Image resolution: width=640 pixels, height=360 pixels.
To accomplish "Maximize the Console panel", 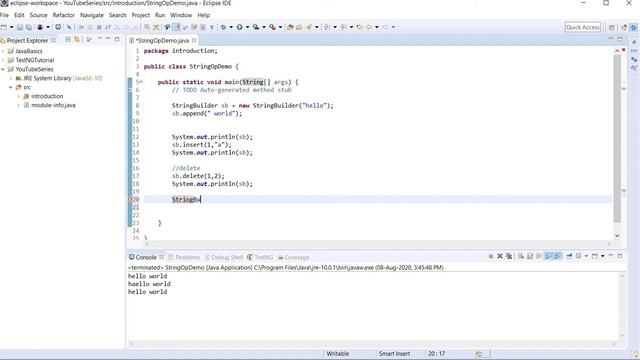I will [620, 256].
